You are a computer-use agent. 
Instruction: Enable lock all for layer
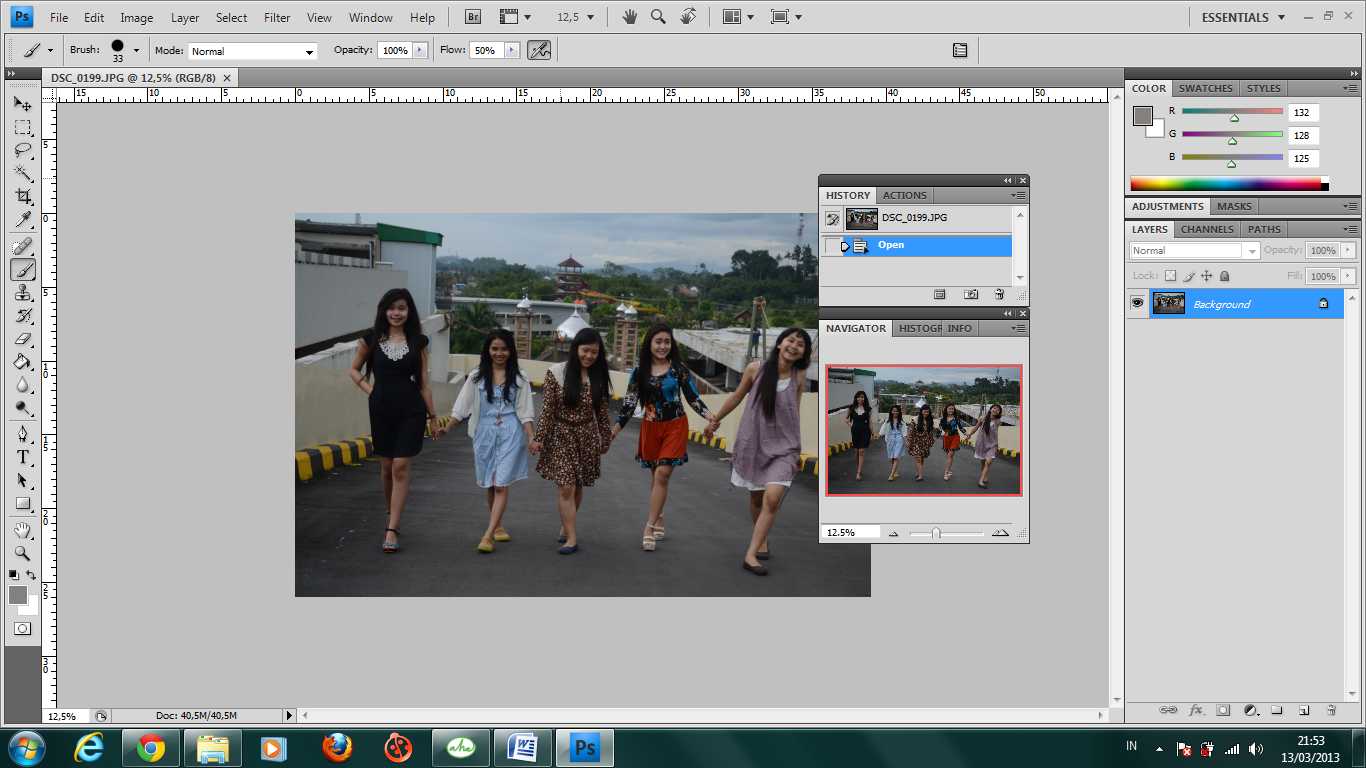pos(1225,276)
